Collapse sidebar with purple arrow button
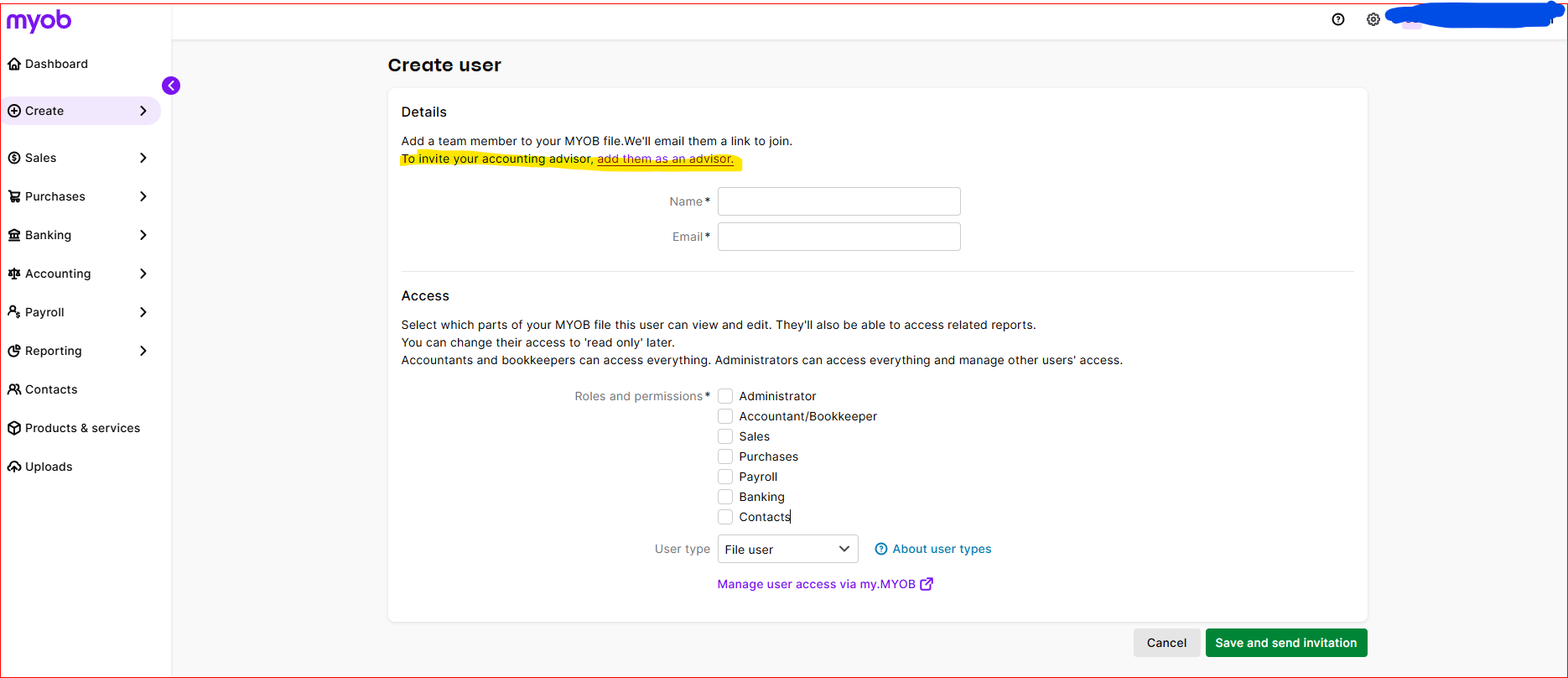Image resolution: width=1568 pixels, height=678 pixels. pyautogui.click(x=171, y=86)
